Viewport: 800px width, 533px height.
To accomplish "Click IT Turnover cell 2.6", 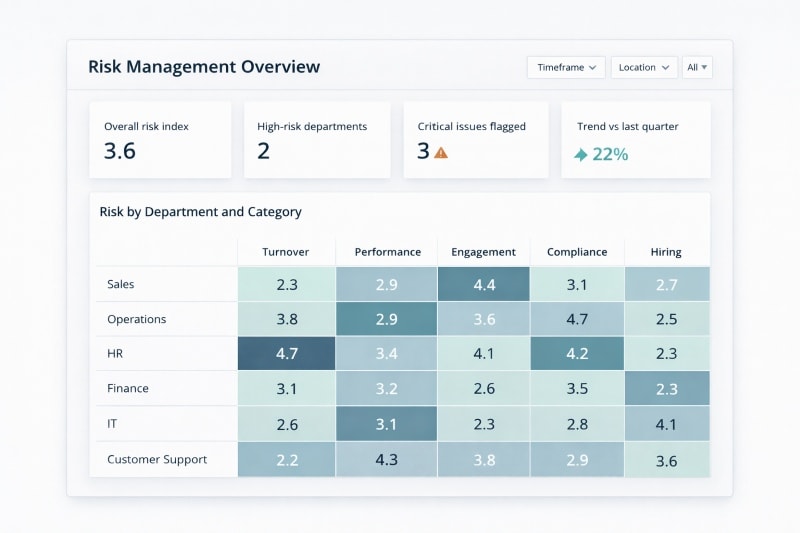I will coord(287,424).
